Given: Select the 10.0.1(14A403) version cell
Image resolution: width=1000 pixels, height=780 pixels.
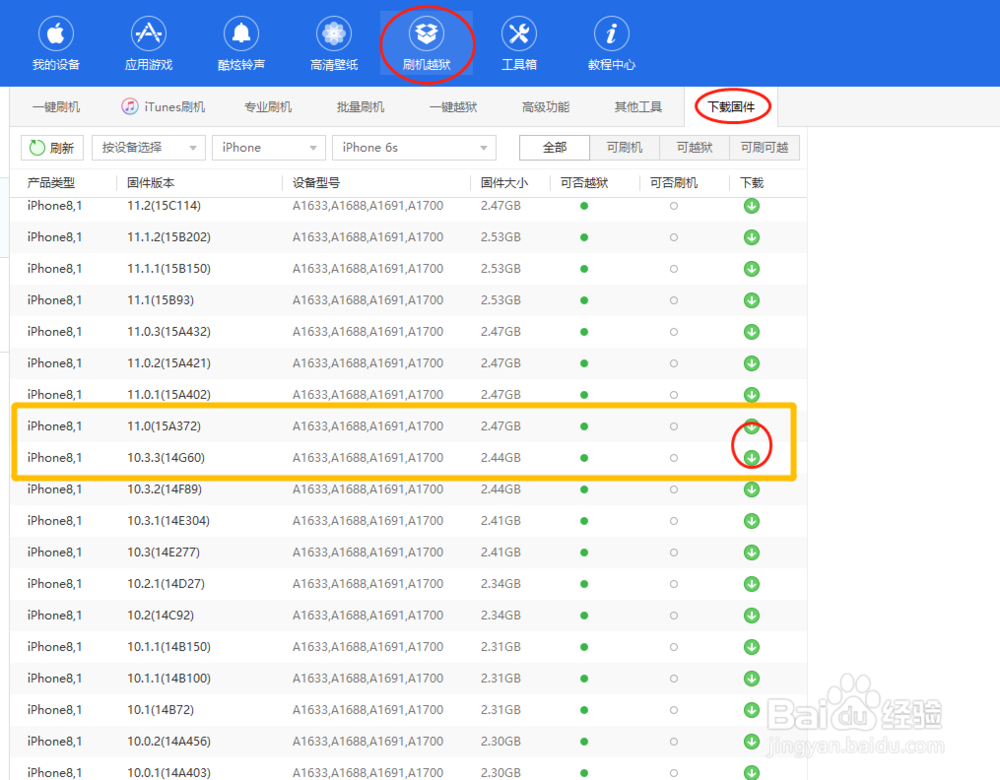Looking at the screenshot, I should coord(169,772).
